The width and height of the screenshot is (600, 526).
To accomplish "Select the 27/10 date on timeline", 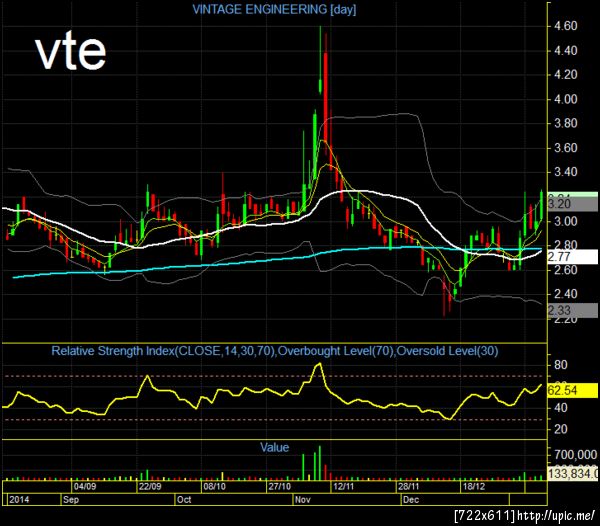I will 279,487.
